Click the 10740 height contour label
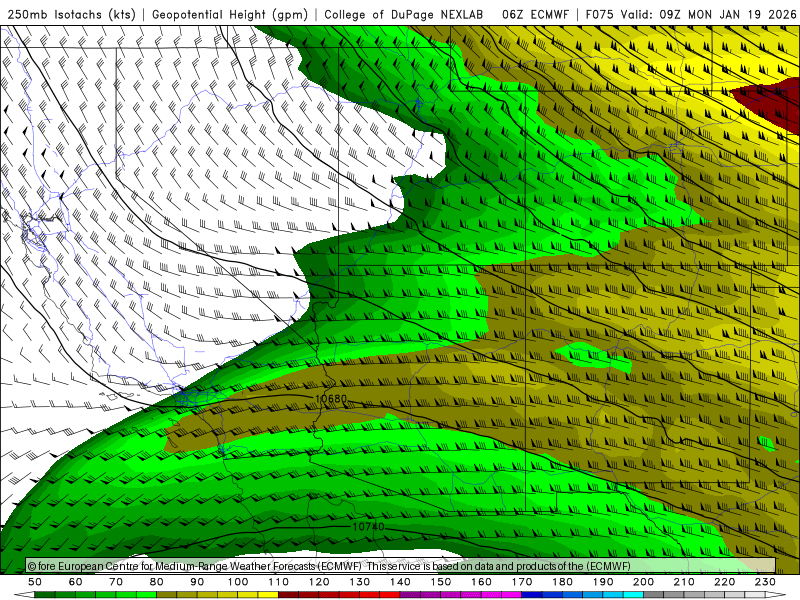This screenshot has width=800, height=600. (x=368, y=526)
